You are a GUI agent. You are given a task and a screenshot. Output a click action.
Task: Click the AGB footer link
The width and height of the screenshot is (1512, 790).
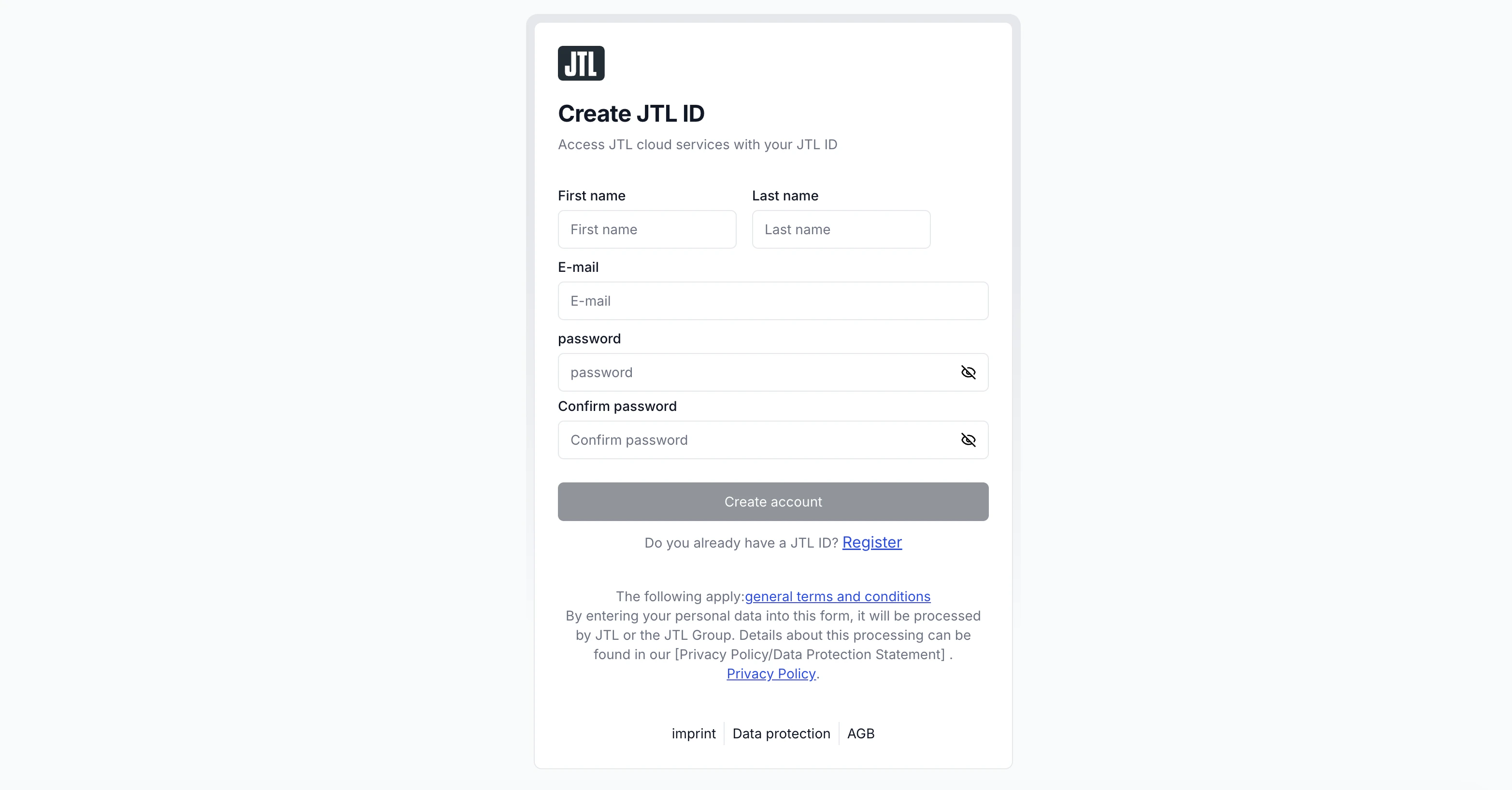[860, 734]
